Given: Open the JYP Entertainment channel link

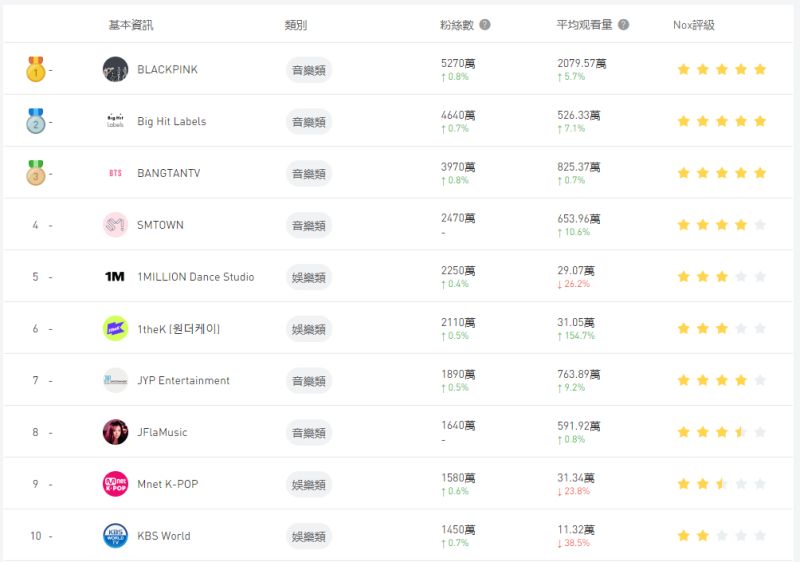Looking at the screenshot, I should click(183, 380).
